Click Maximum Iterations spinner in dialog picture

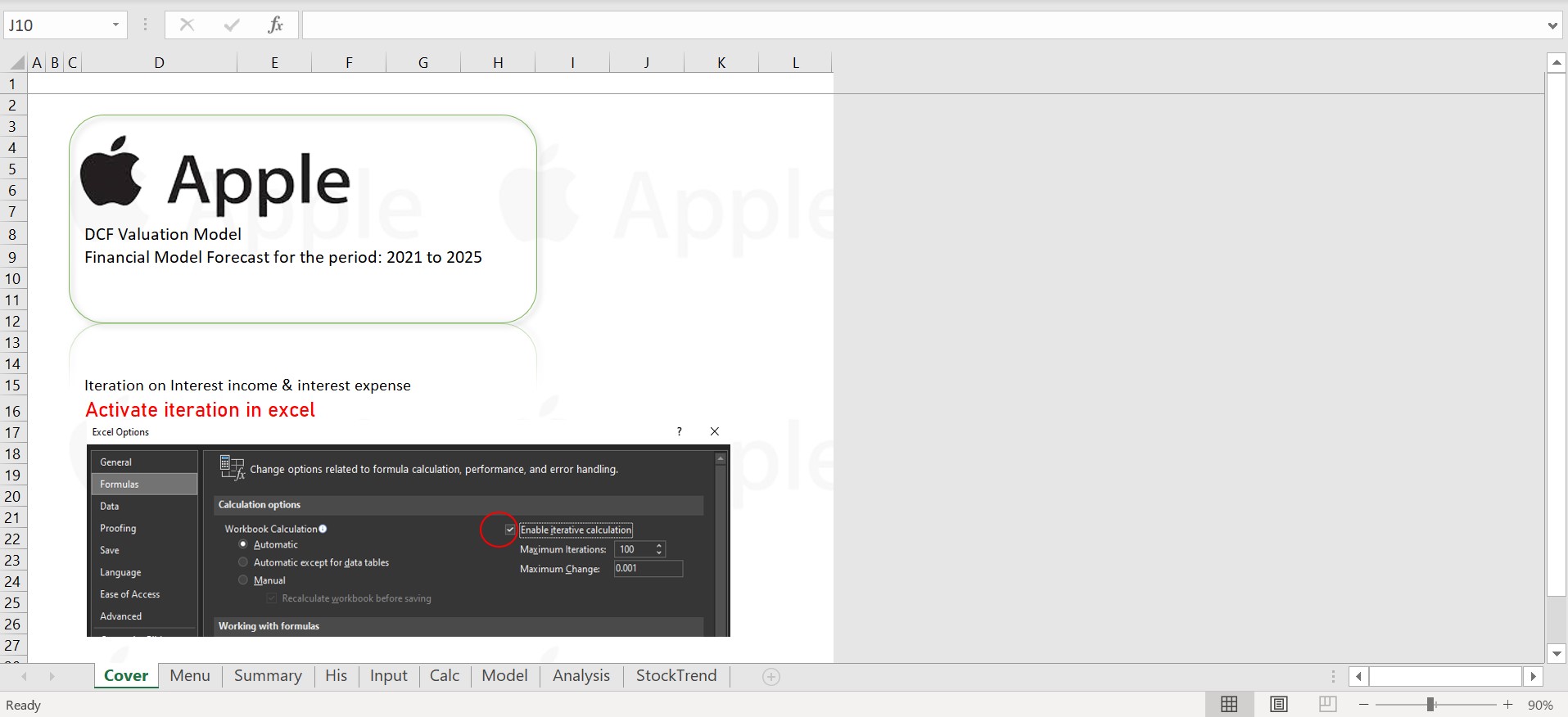point(659,549)
